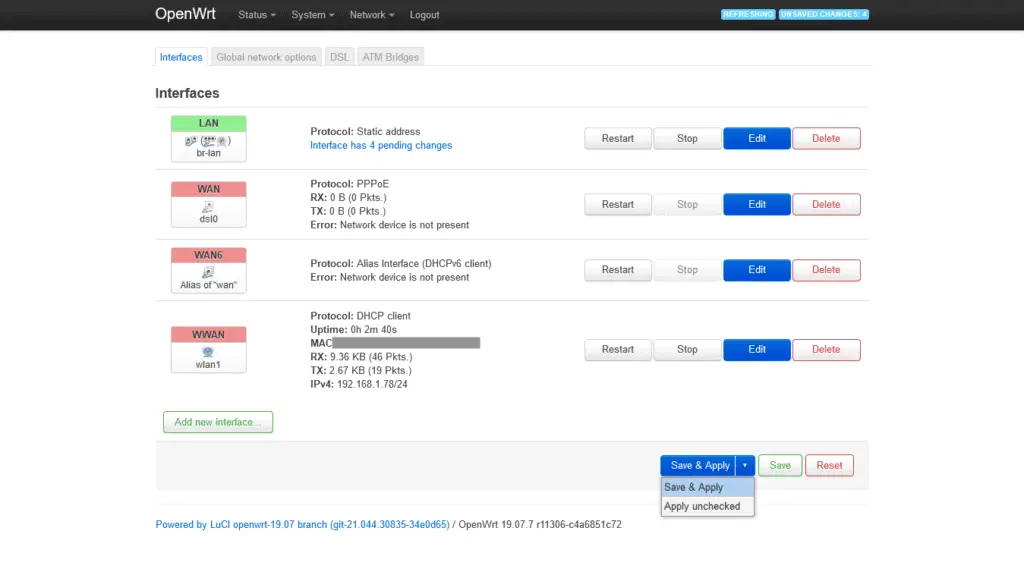The width and height of the screenshot is (1024, 575).
Task: Click the WAN6 alias interface icon
Action: [208, 272]
